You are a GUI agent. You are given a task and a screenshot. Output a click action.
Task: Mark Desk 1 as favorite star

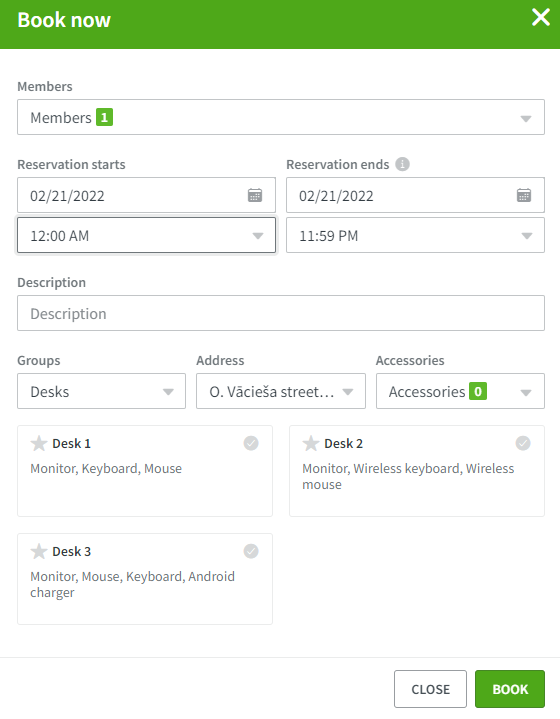click(x=39, y=443)
